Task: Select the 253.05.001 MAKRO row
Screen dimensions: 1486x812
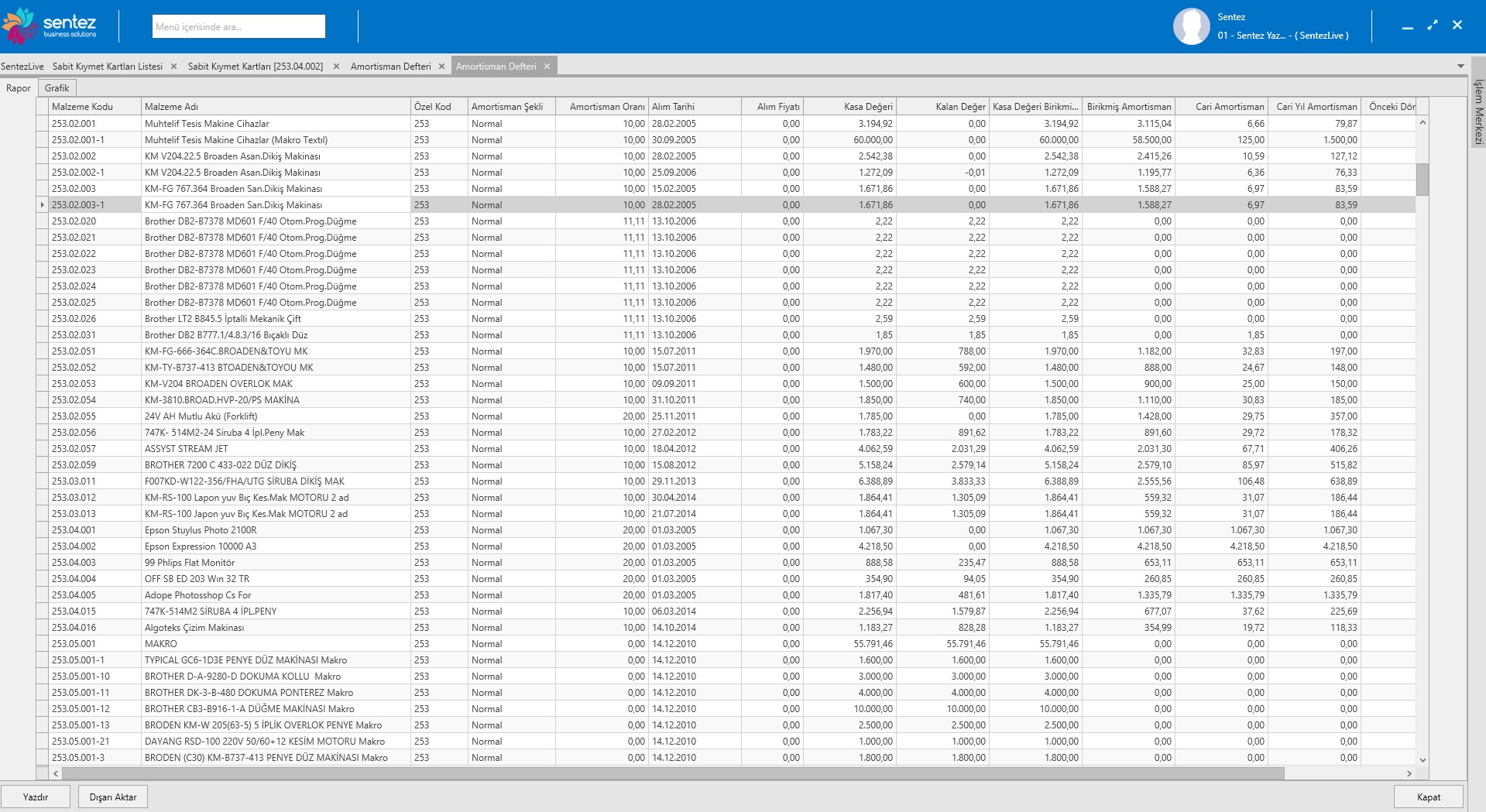Action: tap(726, 644)
